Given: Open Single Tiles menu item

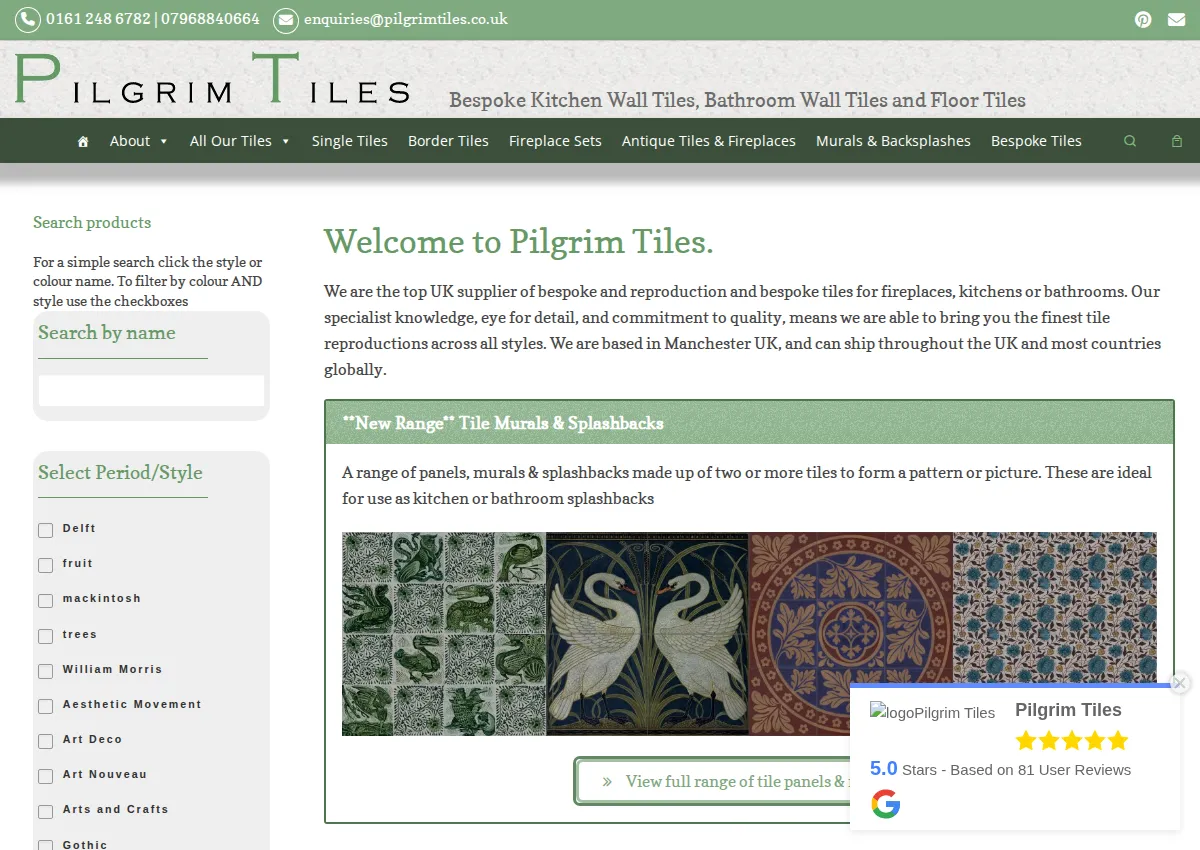Looking at the screenshot, I should pyautogui.click(x=350, y=141).
